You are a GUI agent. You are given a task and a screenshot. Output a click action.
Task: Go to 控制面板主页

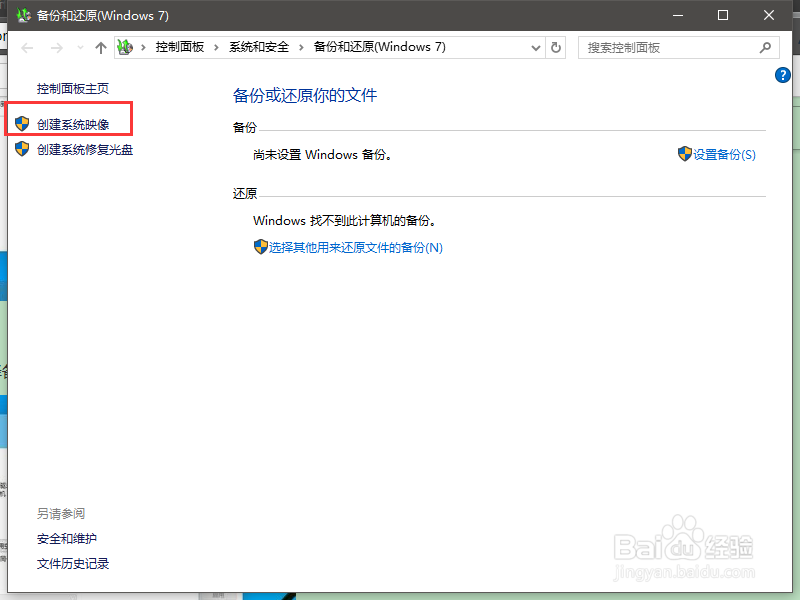(73, 89)
